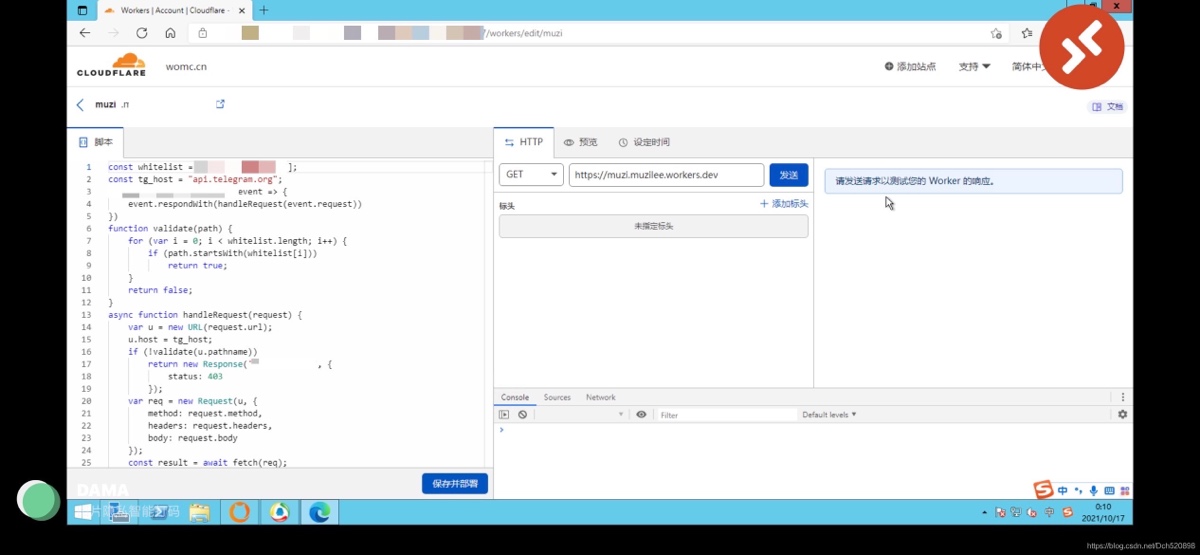
Task: Select the Console devtools tab
Action: pos(515,397)
